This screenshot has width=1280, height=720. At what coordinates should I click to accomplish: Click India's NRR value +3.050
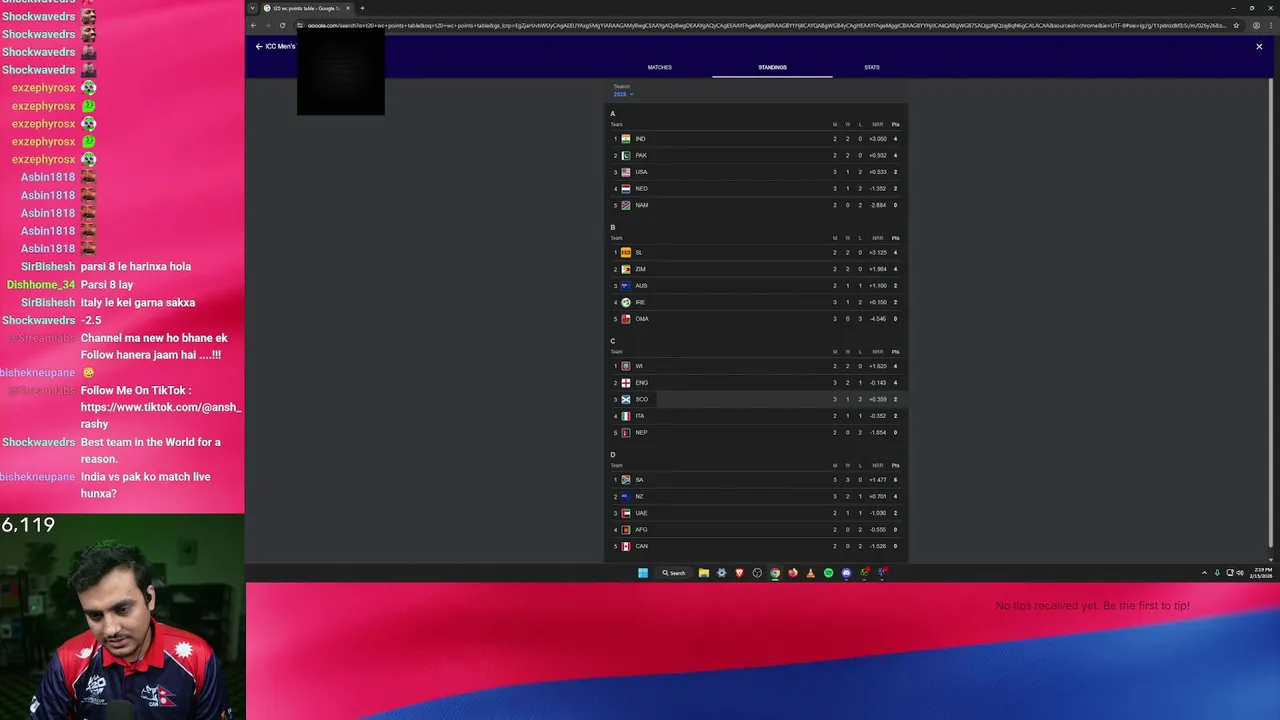[x=877, y=139]
